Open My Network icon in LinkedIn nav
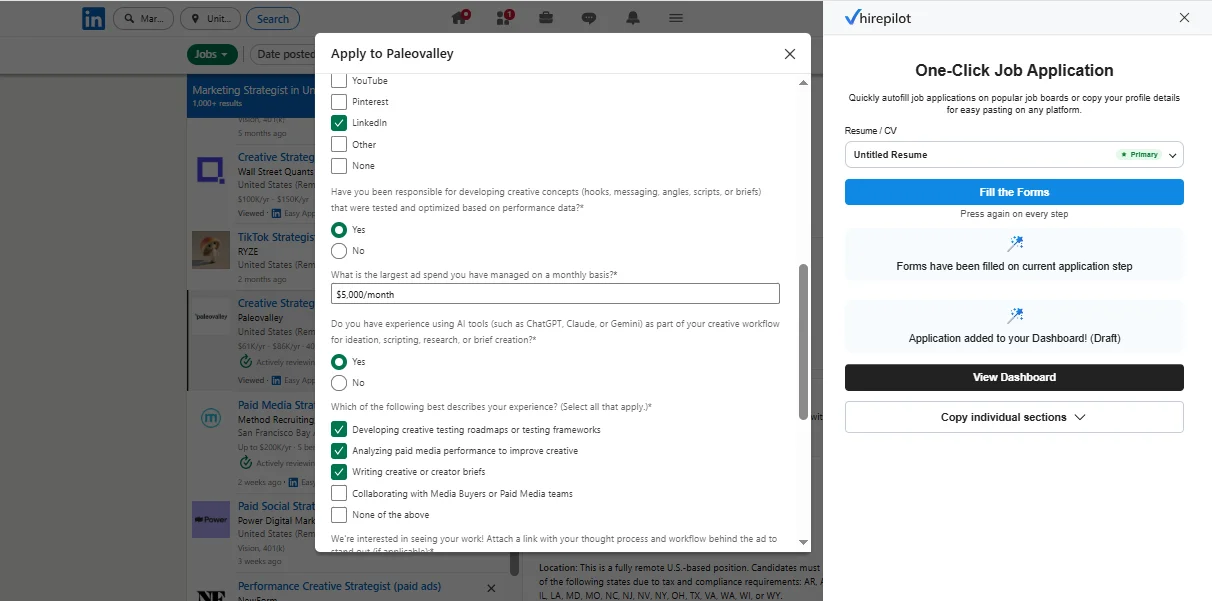 [x=504, y=18]
